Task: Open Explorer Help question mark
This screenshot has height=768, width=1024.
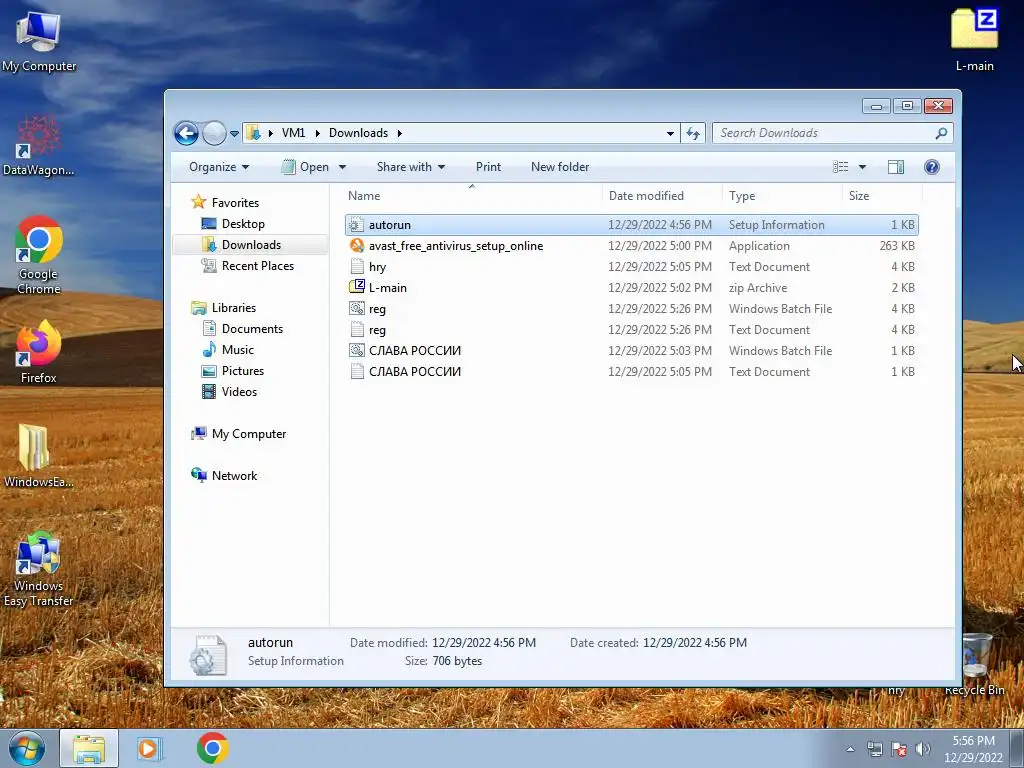Action: pyautogui.click(x=932, y=167)
